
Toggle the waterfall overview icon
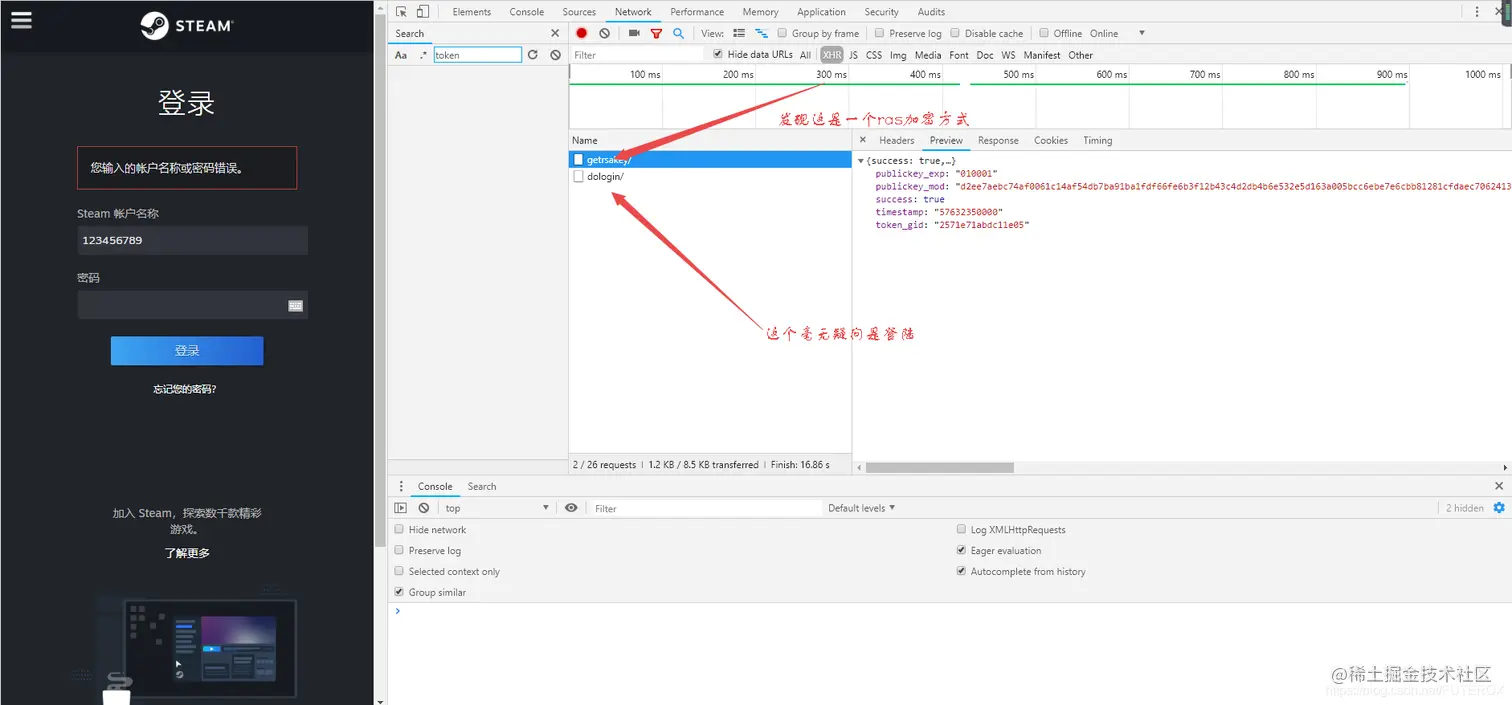click(761, 33)
